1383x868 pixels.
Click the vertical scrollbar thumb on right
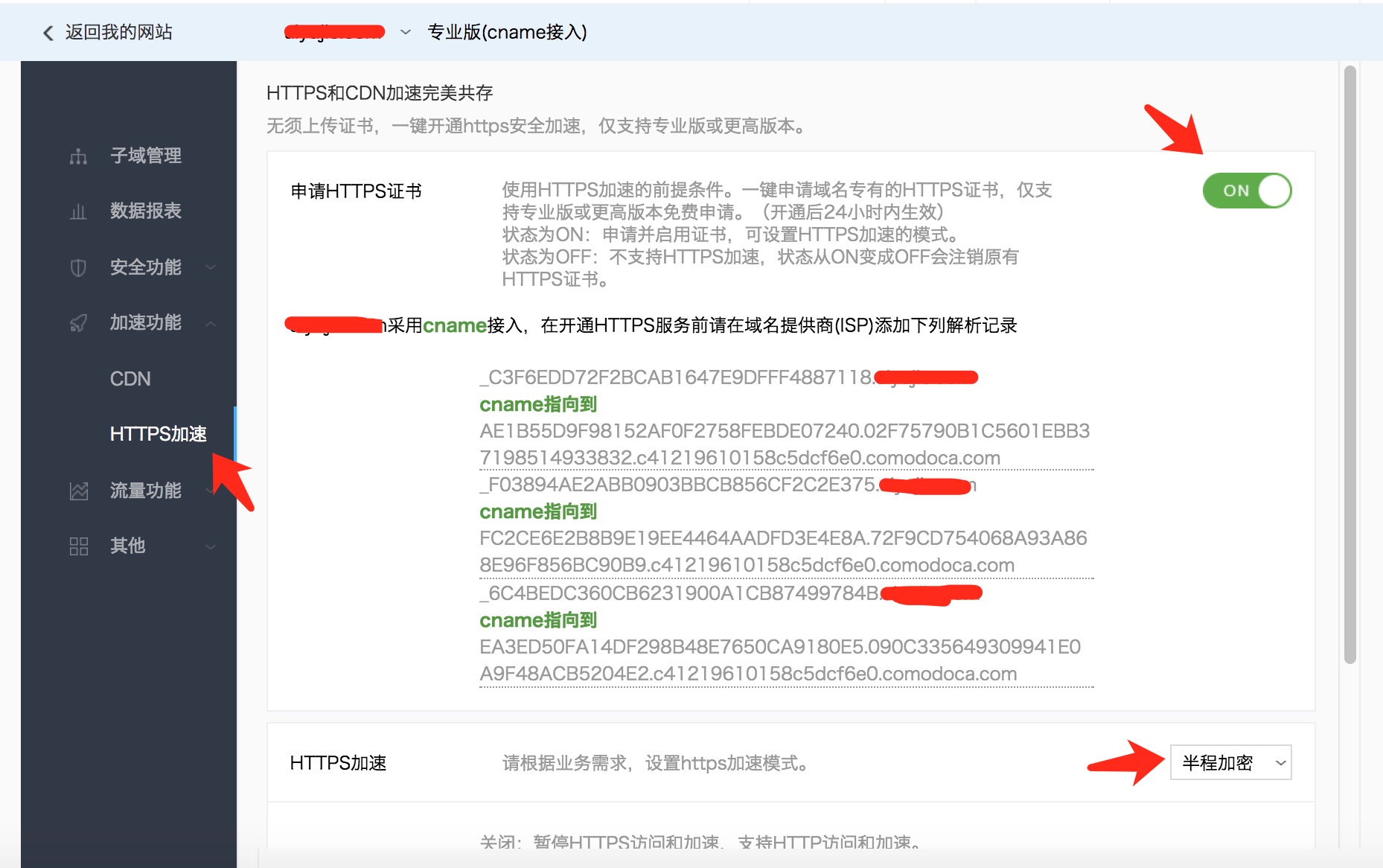1350,365
